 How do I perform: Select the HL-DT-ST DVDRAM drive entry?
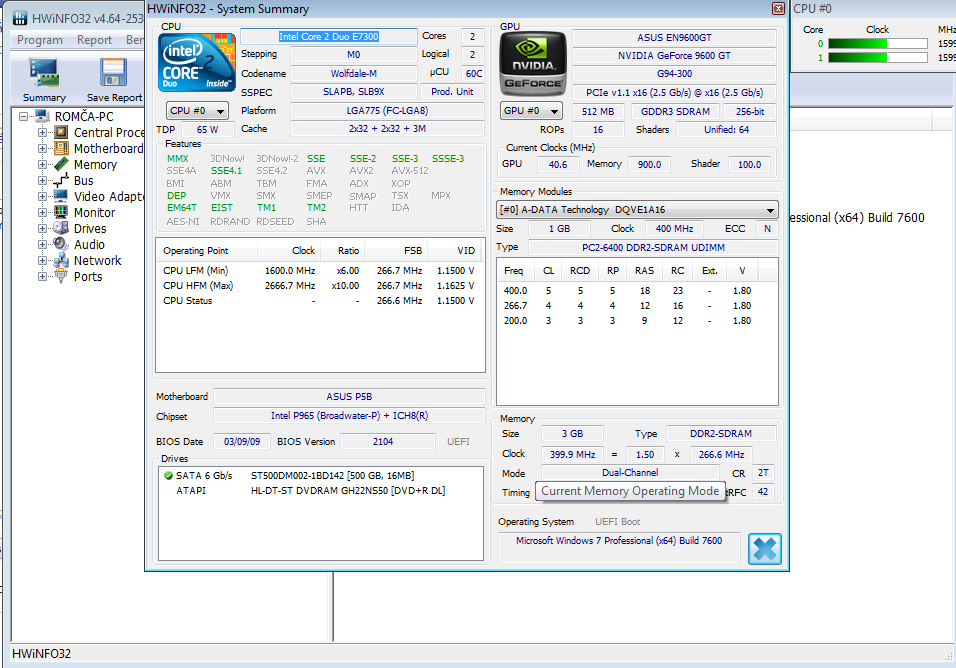(348, 491)
